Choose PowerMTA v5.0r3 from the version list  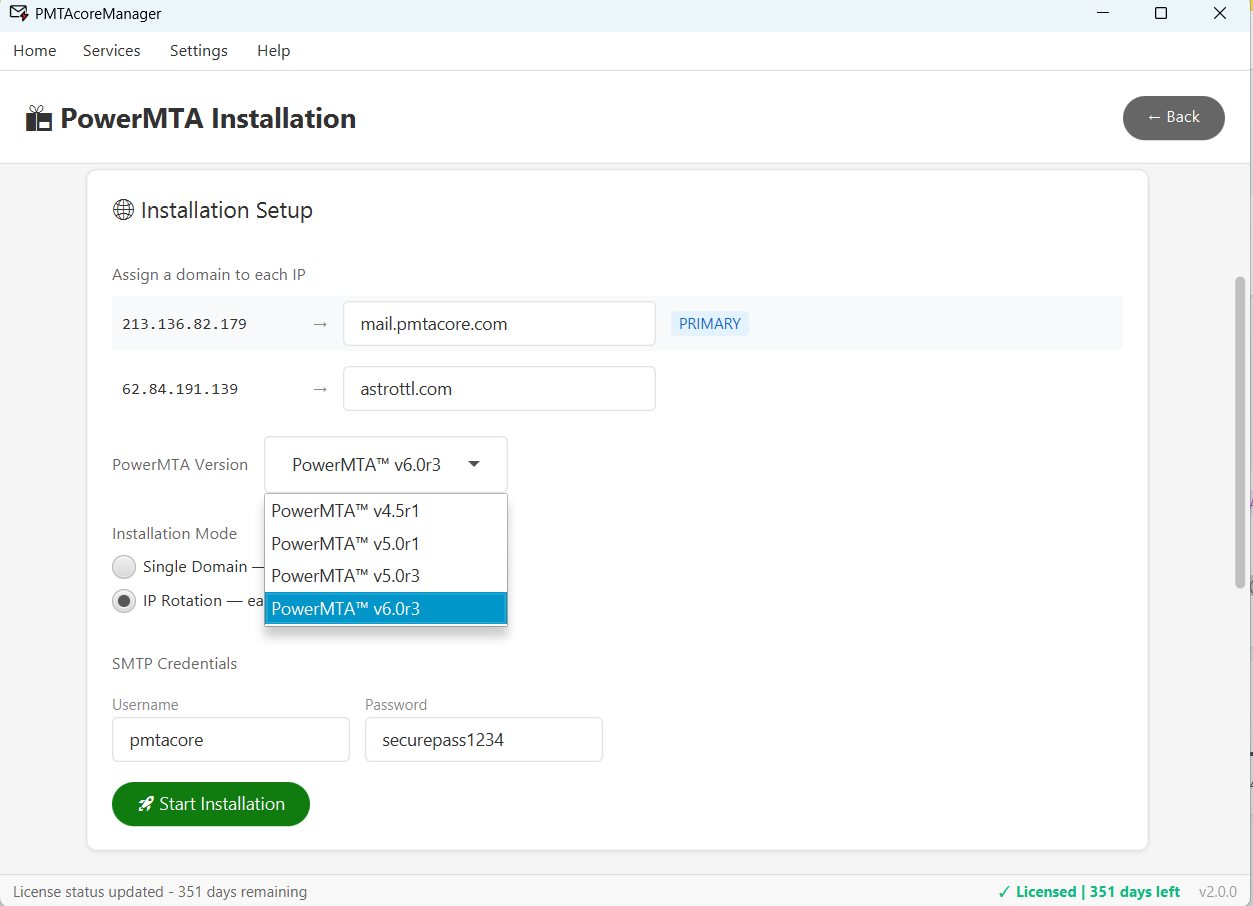[x=345, y=575]
